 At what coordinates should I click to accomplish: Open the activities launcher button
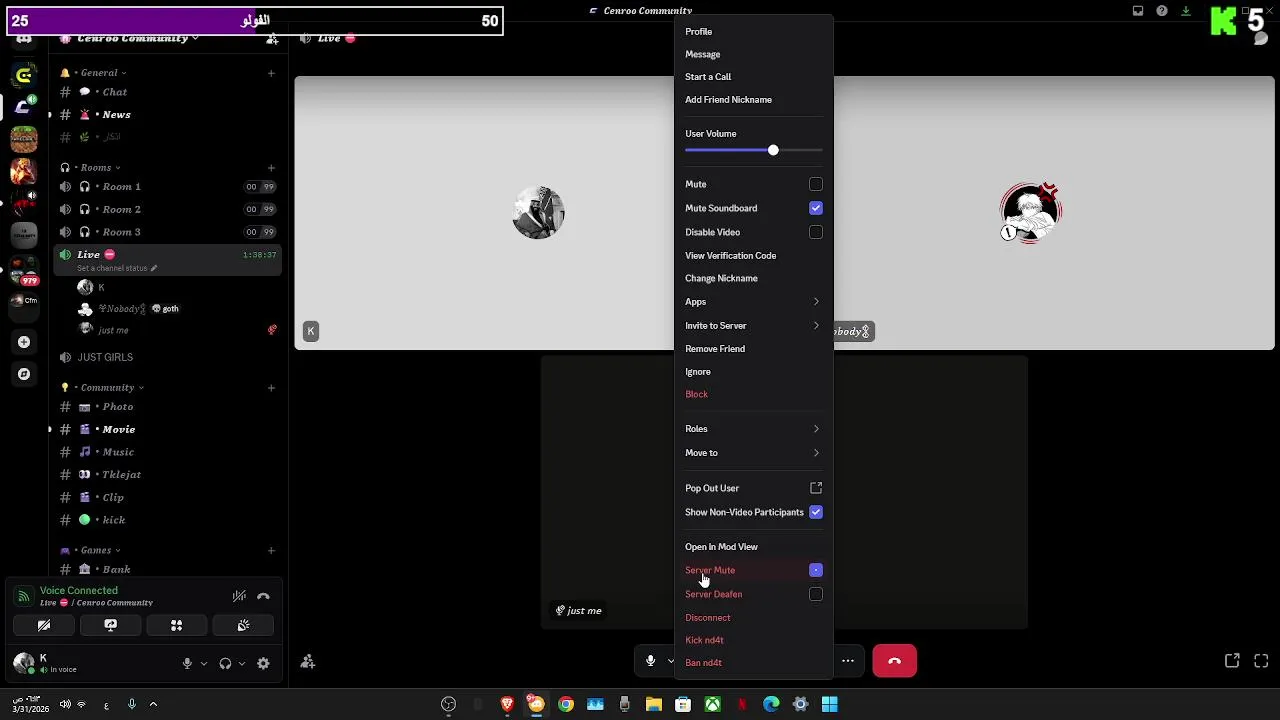pos(176,625)
